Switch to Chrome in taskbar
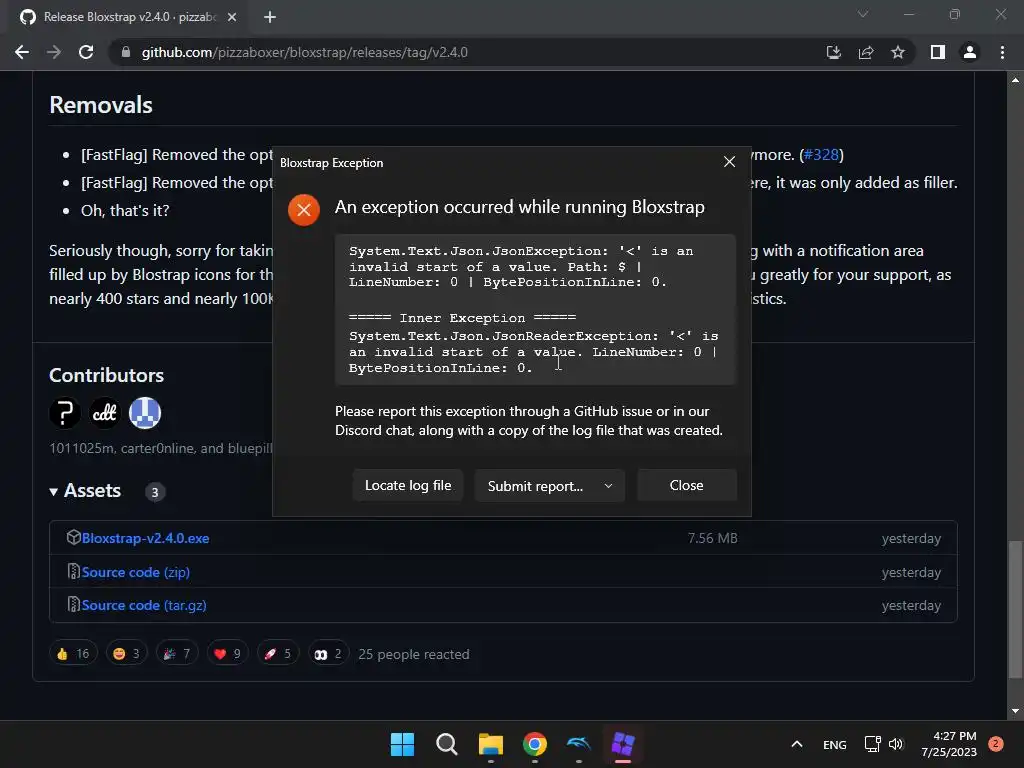1024x768 pixels. [535, 744]
